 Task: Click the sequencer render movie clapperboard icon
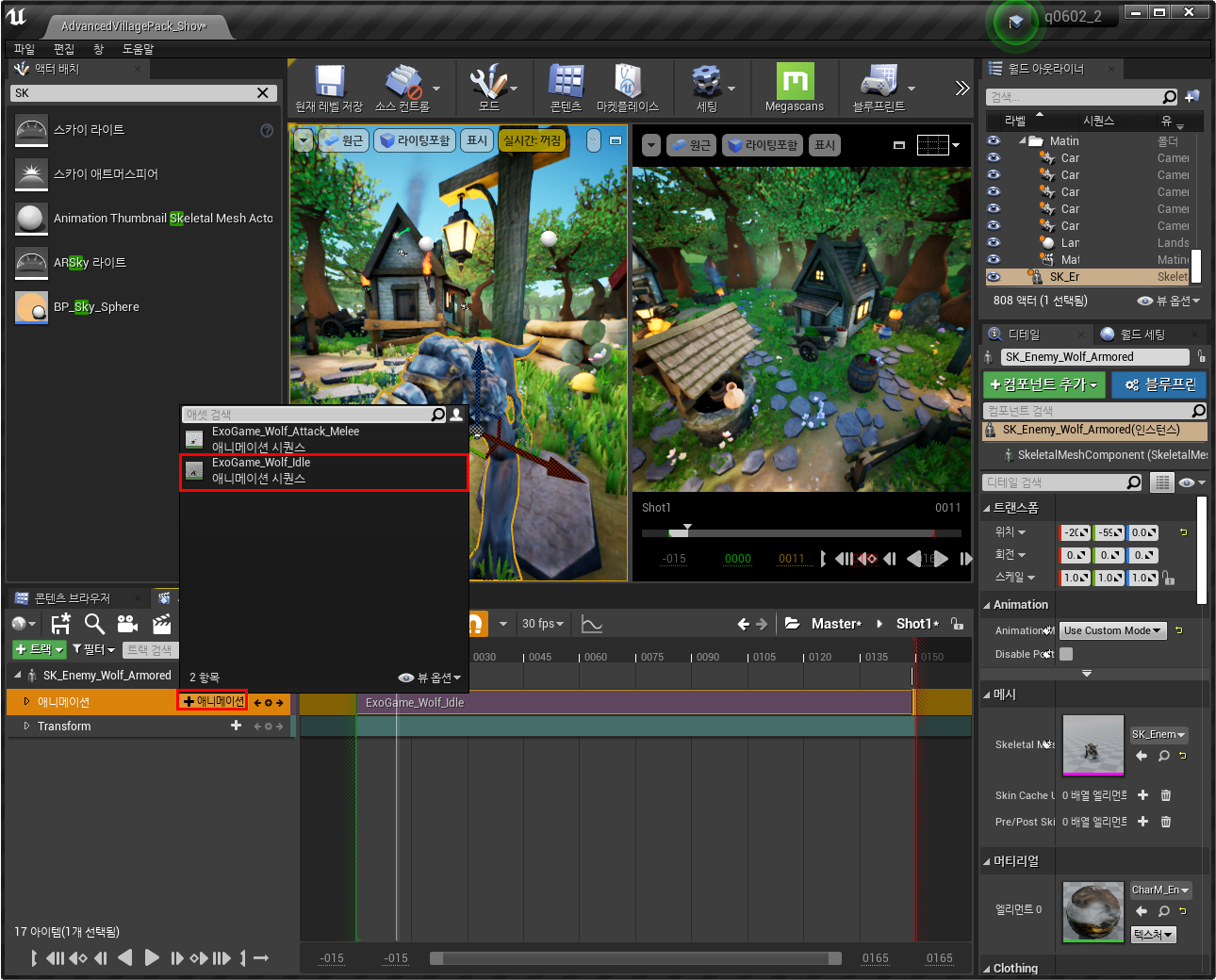(x=161, y=623)
